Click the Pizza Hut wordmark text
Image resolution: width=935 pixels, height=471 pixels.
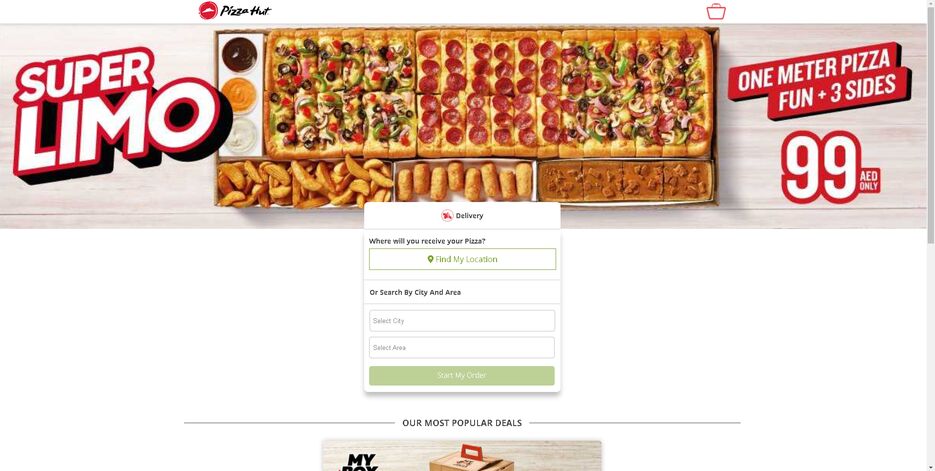246,11
